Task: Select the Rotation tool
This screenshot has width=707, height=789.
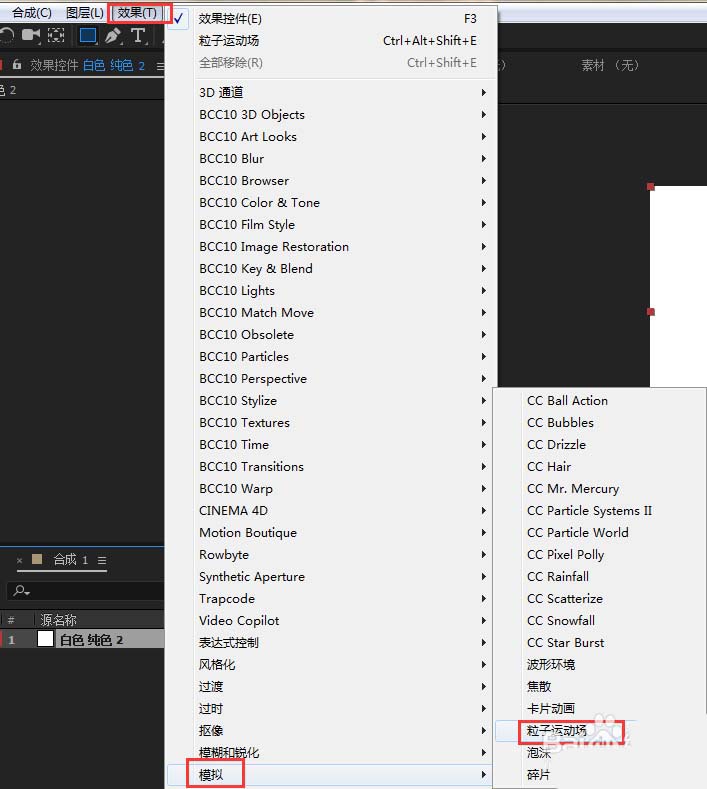Action: point(7,36)
